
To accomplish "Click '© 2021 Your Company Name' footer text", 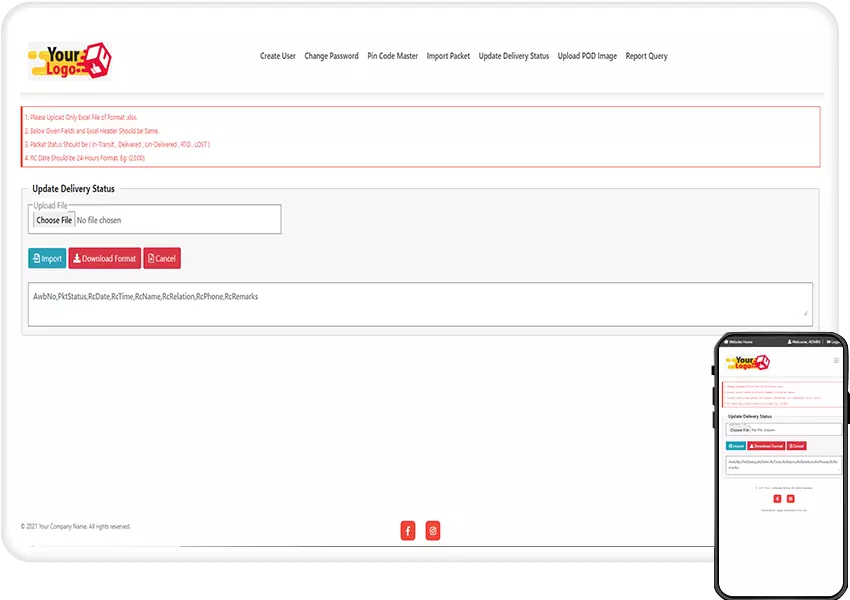I will click(x=75, y=526).
